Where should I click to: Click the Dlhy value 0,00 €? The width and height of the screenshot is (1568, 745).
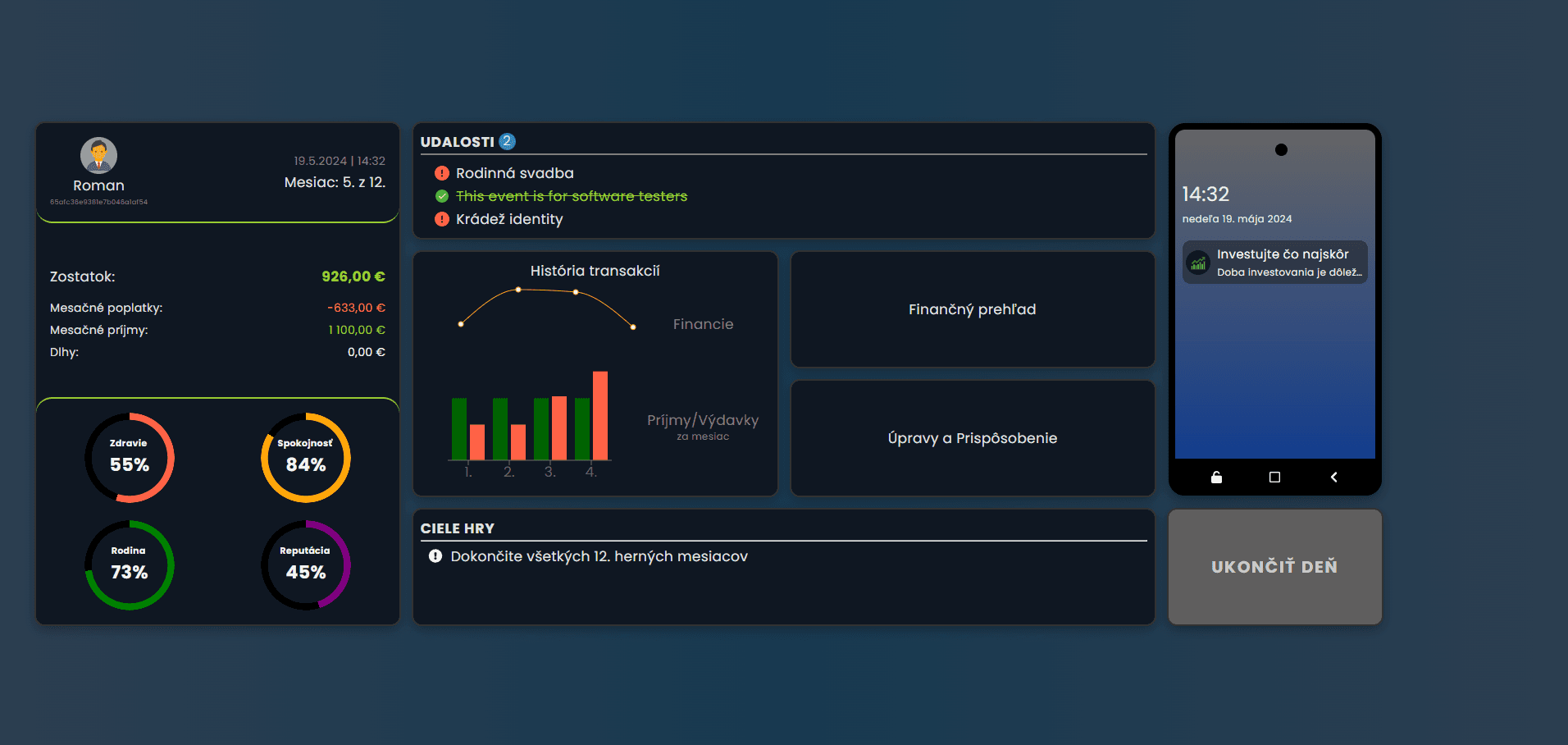click(367, 352)
